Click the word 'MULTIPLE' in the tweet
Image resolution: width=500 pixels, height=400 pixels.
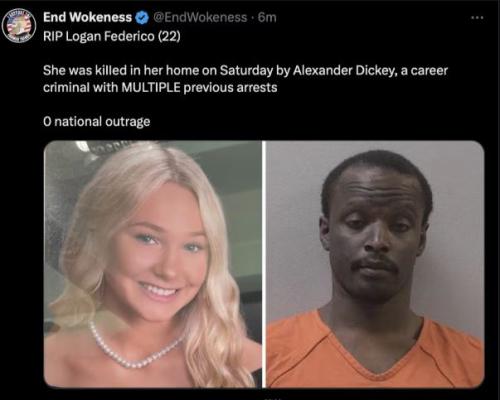click(151, 87)
